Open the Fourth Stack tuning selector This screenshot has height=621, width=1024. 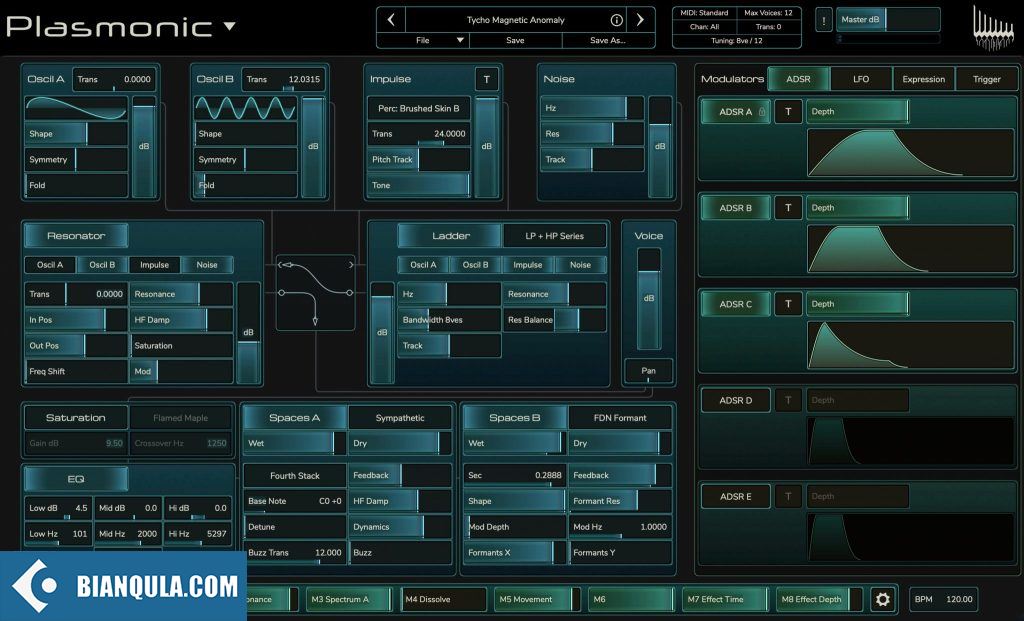tap(295, 475)
